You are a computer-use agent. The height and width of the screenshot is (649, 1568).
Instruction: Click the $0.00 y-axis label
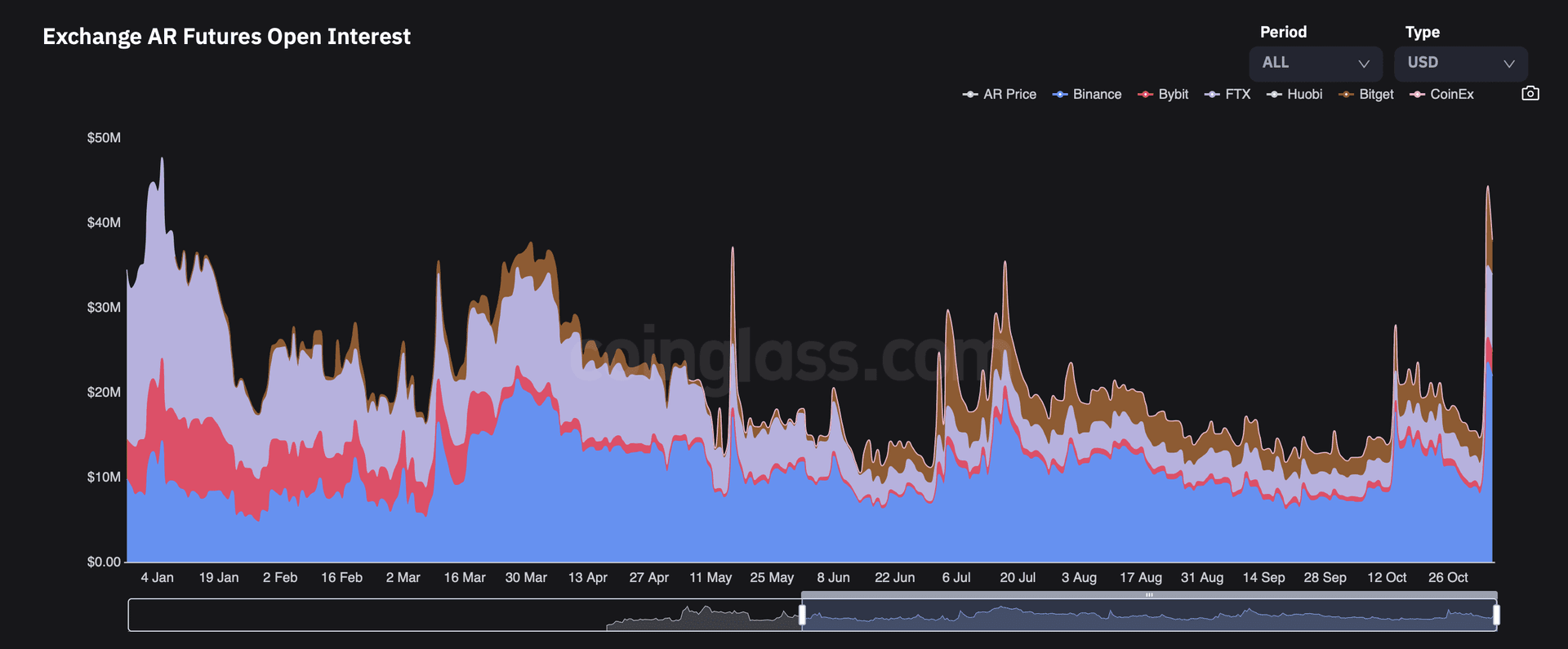click(x=104, y=562)
